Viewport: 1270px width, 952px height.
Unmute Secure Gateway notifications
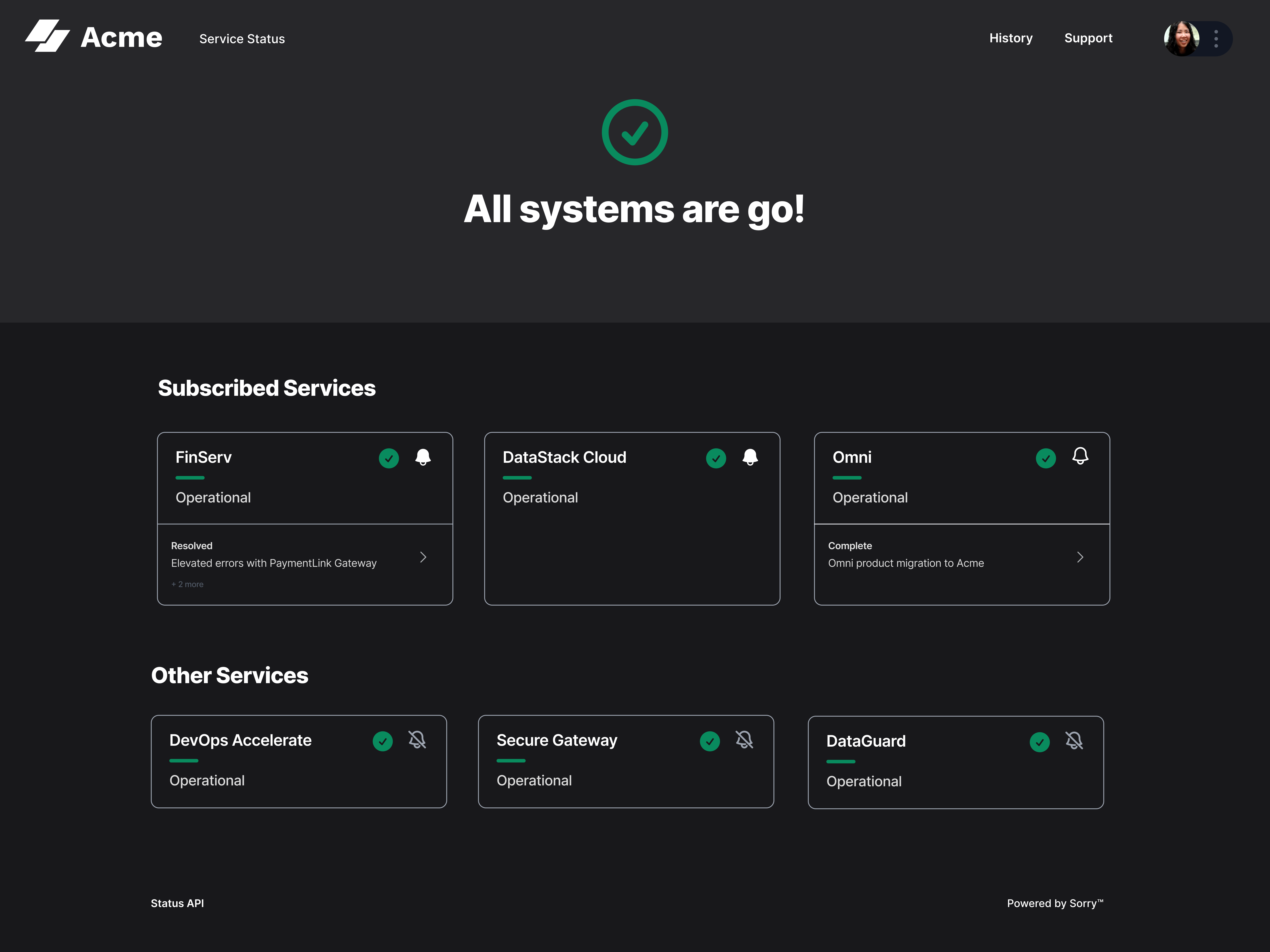[744, 740]
